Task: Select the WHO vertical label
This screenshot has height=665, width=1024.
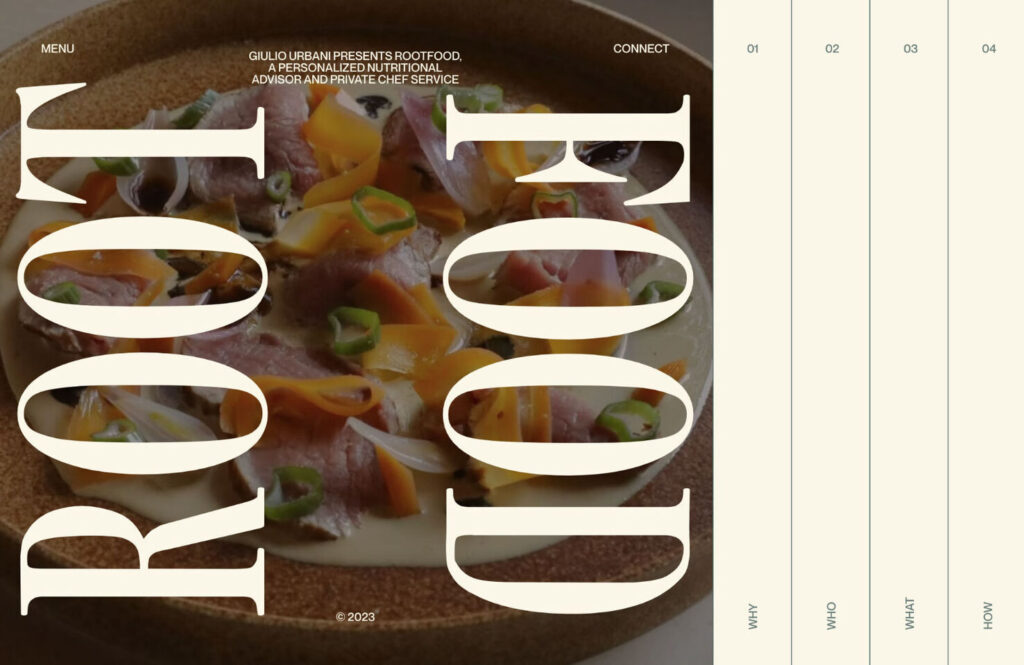Action: click(831, 616)
